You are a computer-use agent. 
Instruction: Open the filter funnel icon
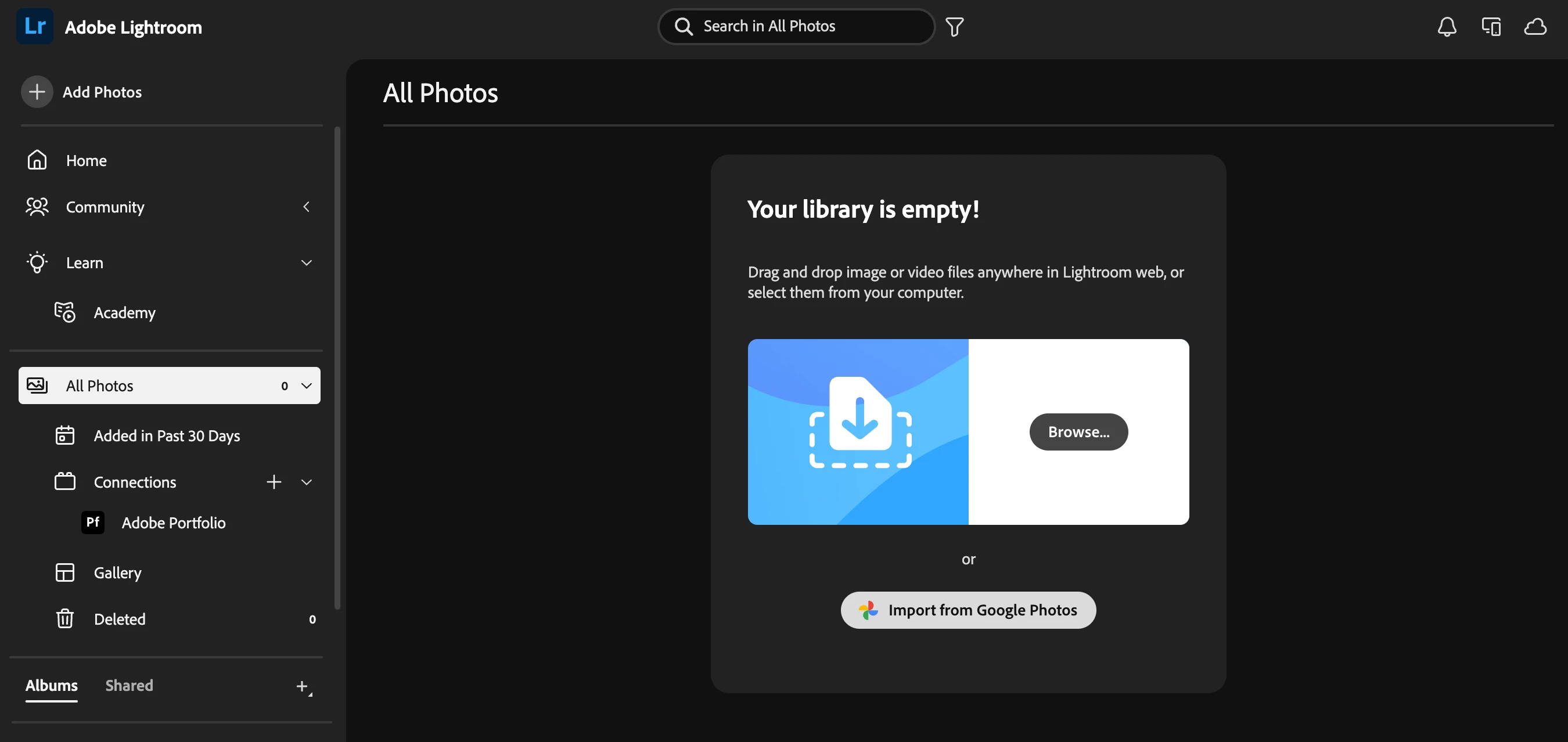[954, 27]
